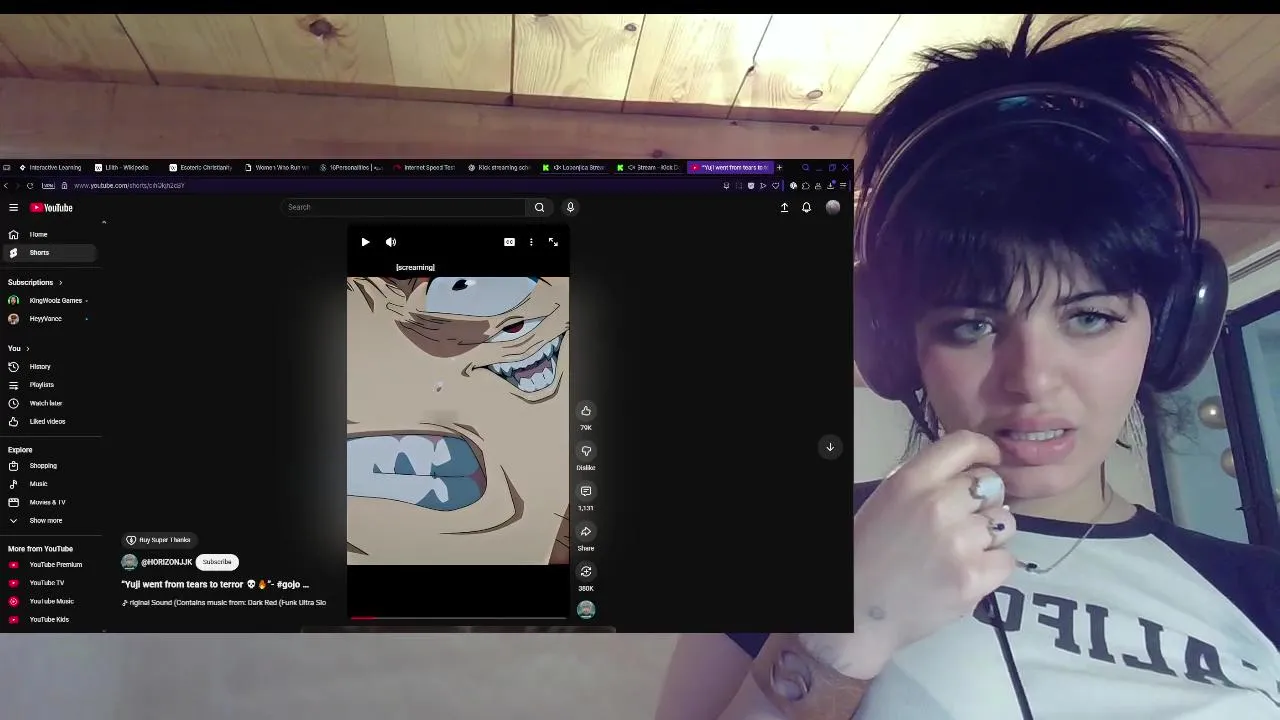
Task: Open Home in the sidebar
Action: click(x=48, y=234)
